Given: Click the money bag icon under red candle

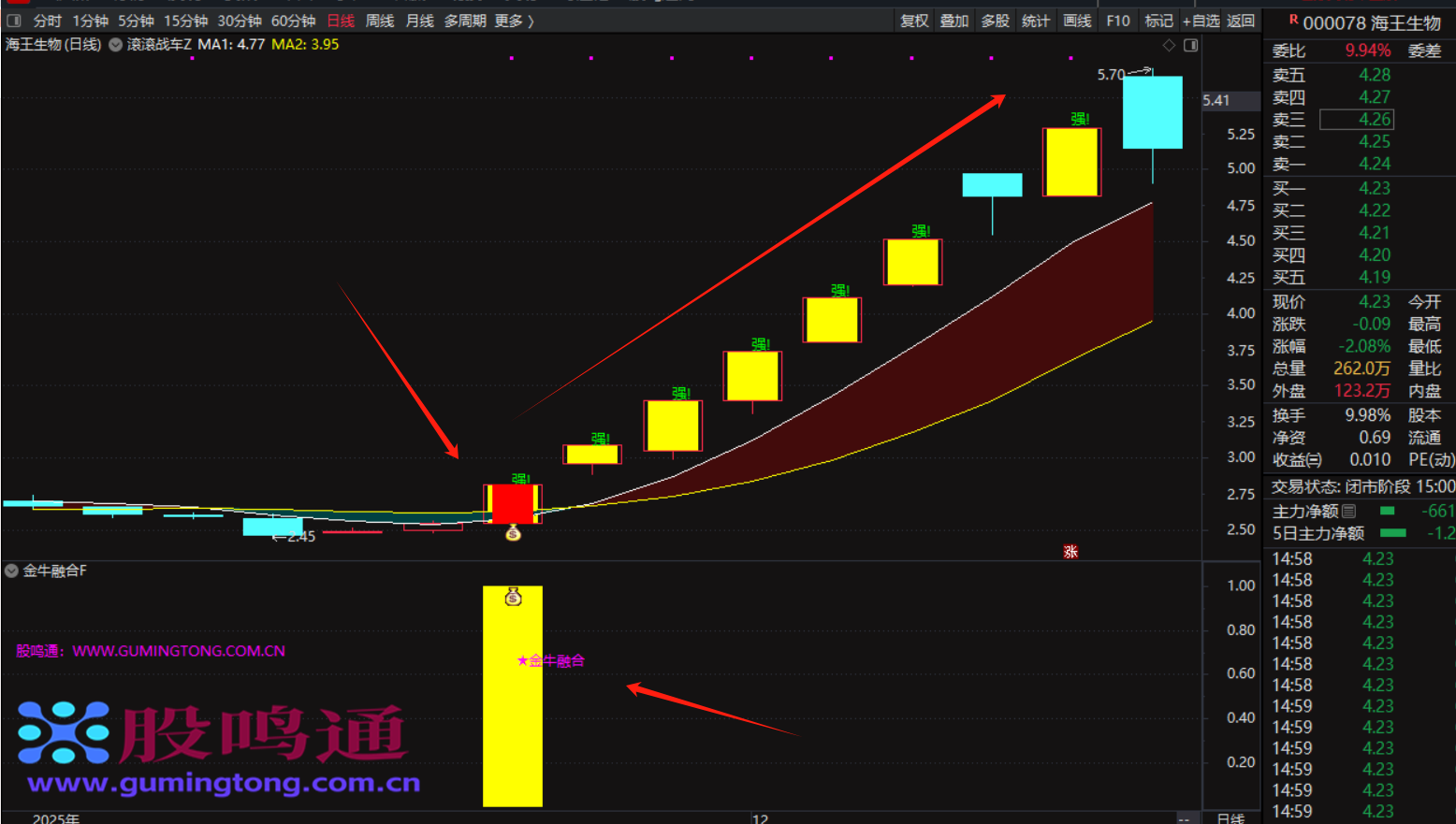Looking at the screenshot, I should [x=513, y=533].
